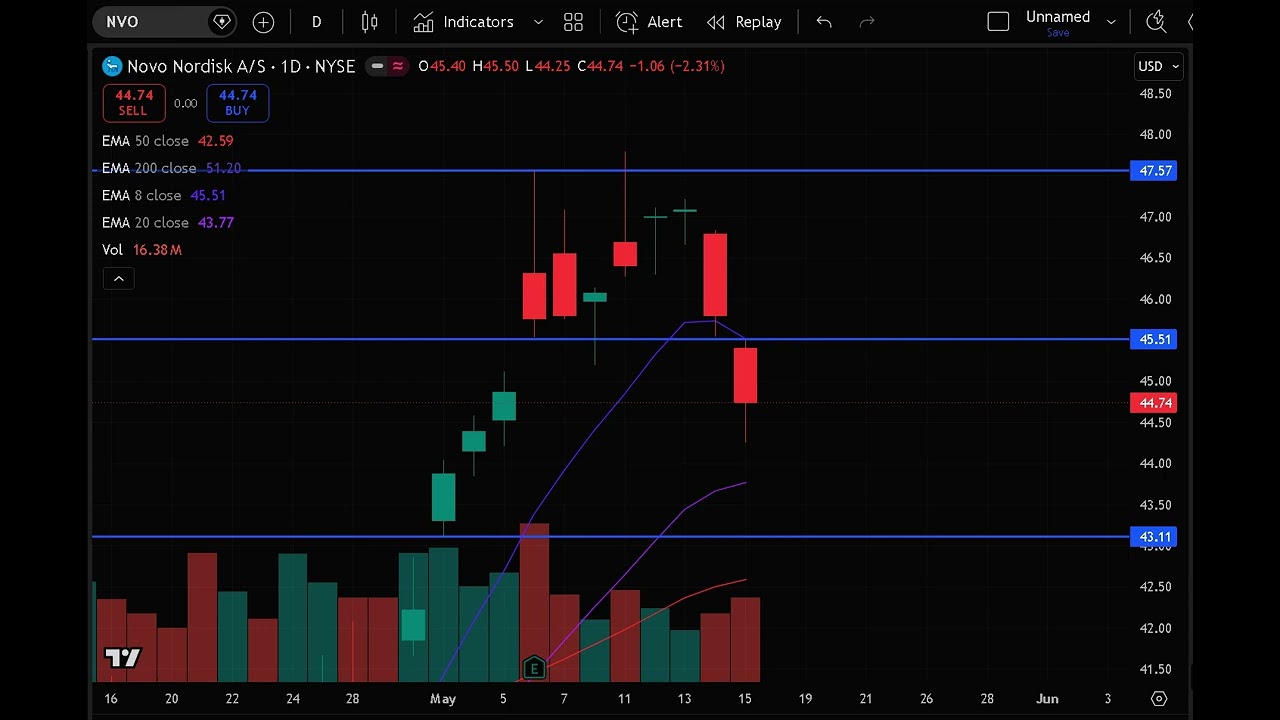This screenshot has height=720, width=1280.
Task: Open the candlestick chart style selector
Action: (369, 22)
